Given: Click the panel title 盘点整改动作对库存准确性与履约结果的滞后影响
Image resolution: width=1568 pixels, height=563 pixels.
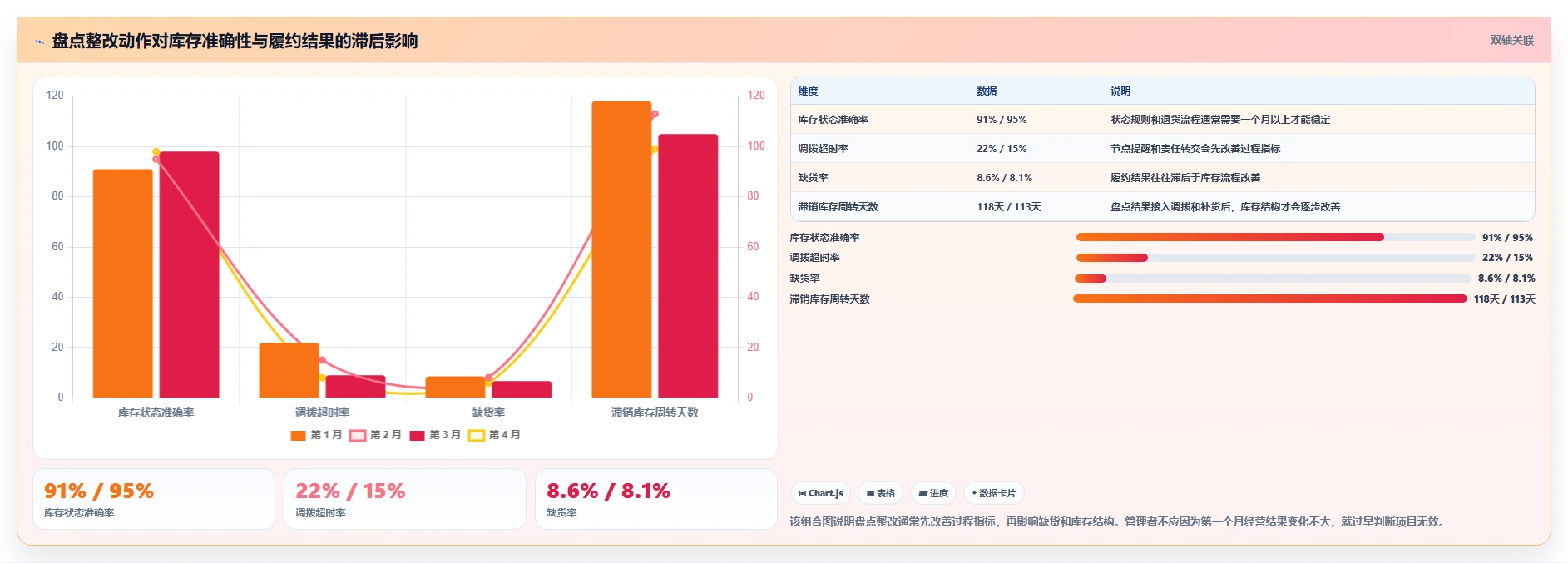Looking at the screenshot, I should click(235, 41).
